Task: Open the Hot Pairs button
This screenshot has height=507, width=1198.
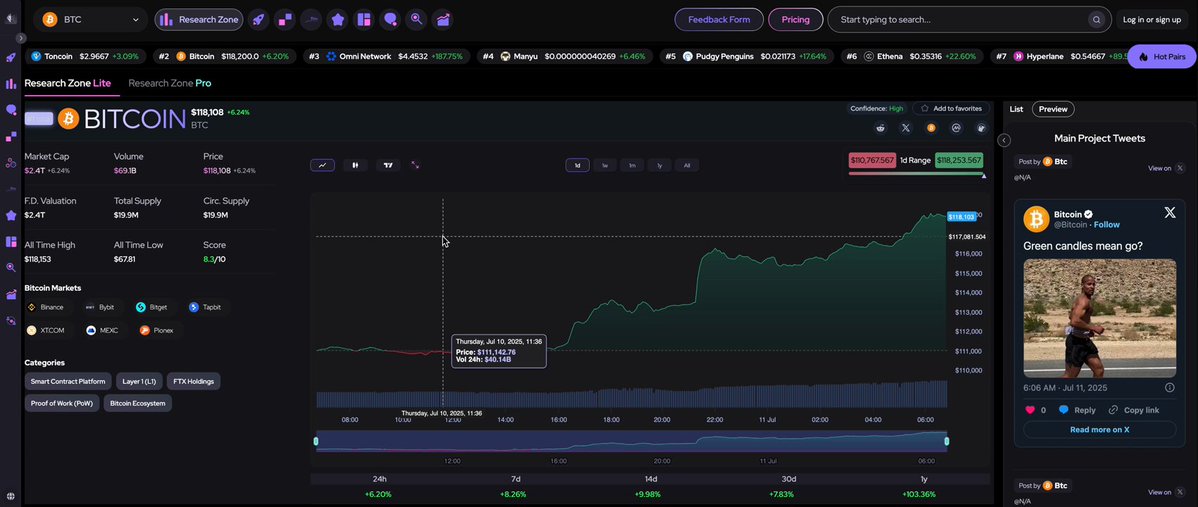Action: click(x=1161, y=57)
